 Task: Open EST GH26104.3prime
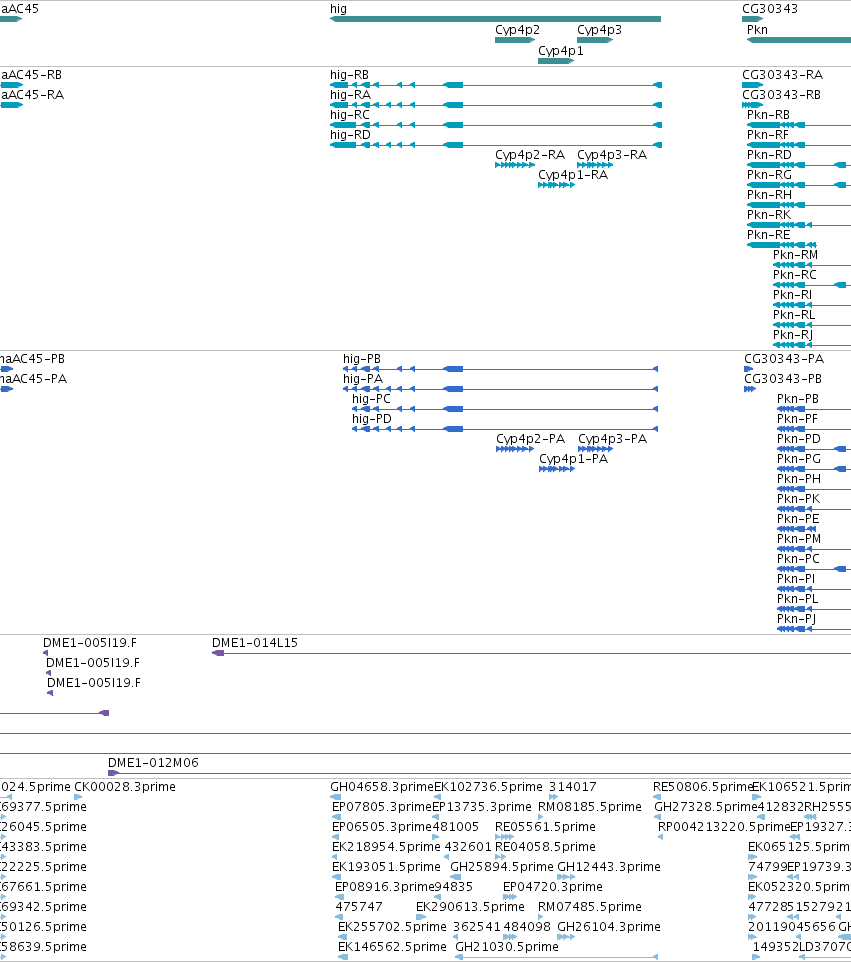pyautogui.click(x=609, y=927)
